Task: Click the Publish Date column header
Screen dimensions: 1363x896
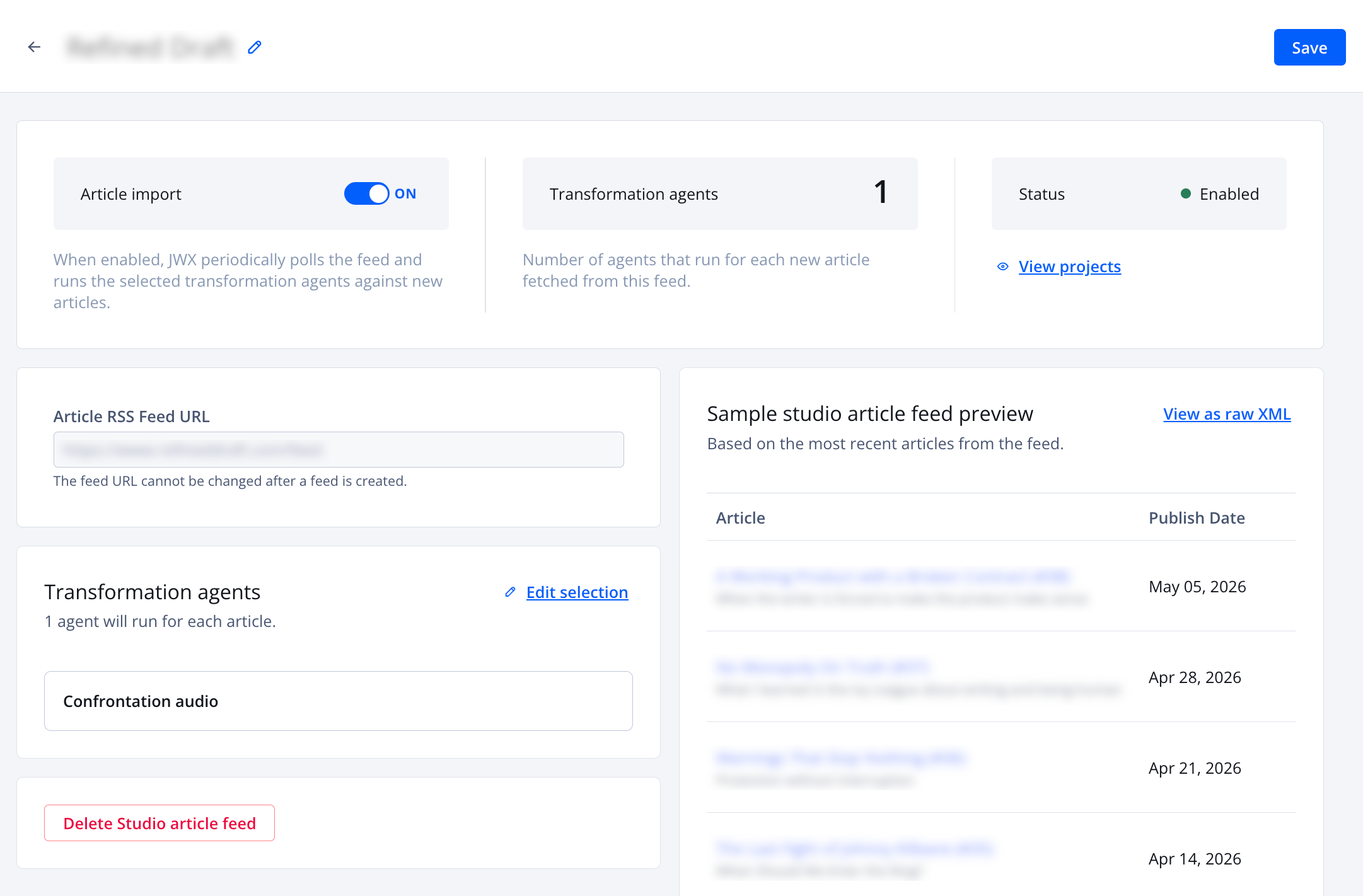Action: click(x=1197, y=518)
